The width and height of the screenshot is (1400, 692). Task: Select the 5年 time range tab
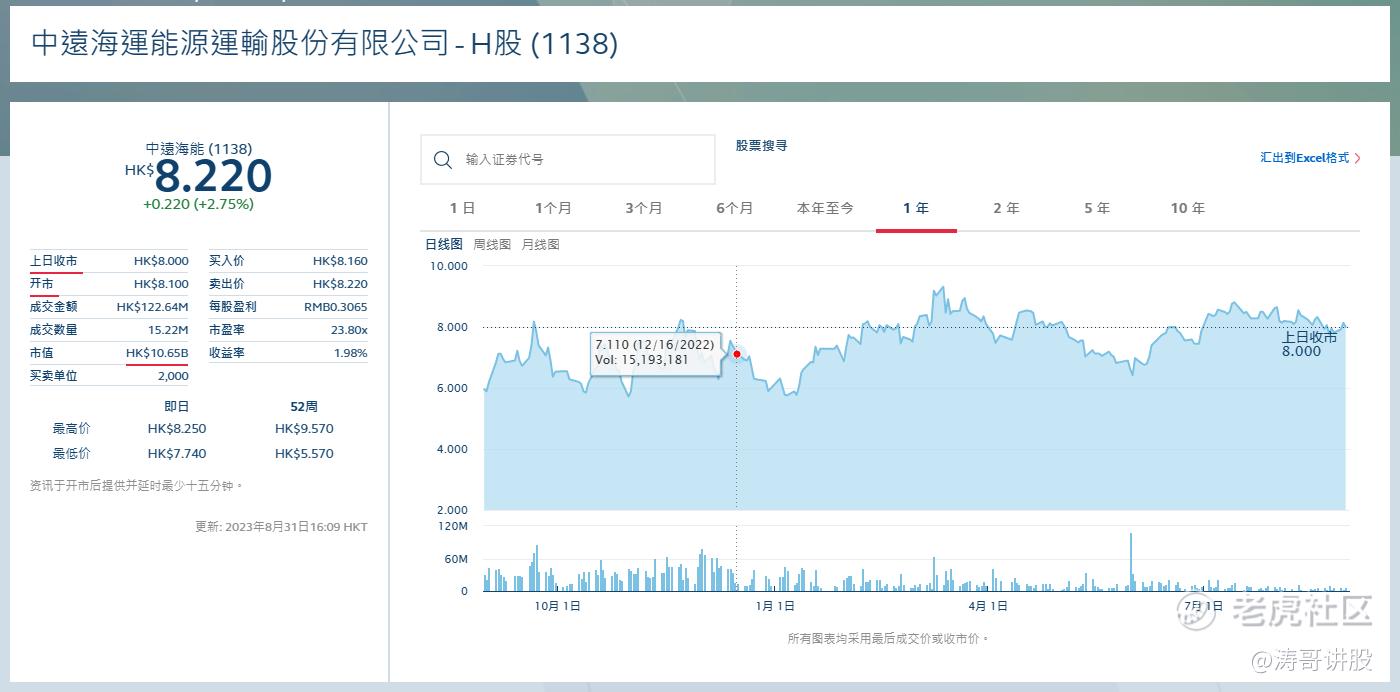coord(1097,208)
